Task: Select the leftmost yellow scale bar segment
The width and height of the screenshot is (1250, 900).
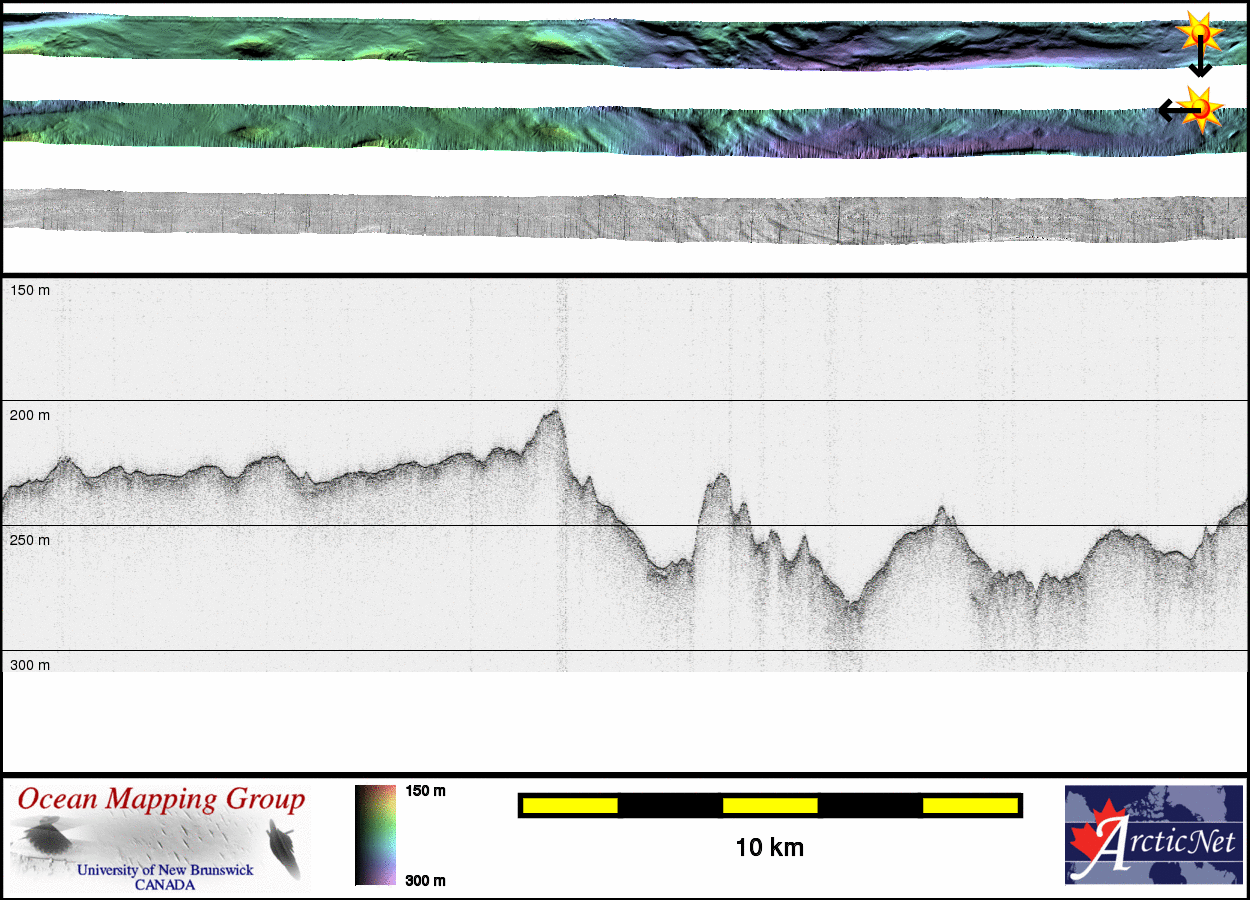Action: 570,805
